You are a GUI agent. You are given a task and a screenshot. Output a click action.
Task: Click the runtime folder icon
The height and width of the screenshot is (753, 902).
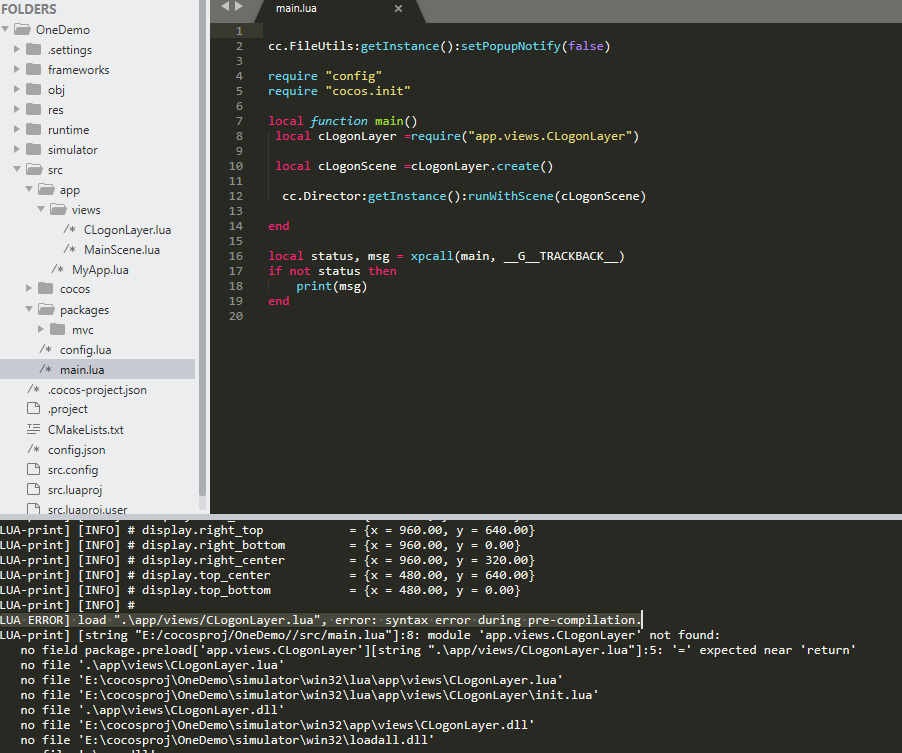34,129
